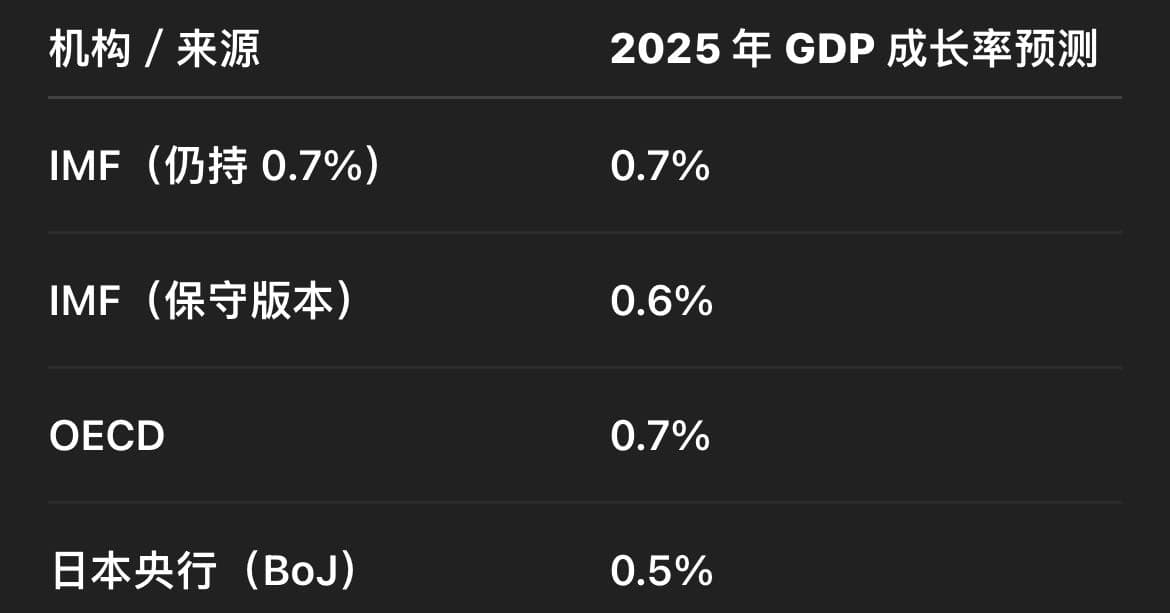Click the 0.5% BoJ forecast value
This screenshot has width=1170, height=613.
[661, 571]
